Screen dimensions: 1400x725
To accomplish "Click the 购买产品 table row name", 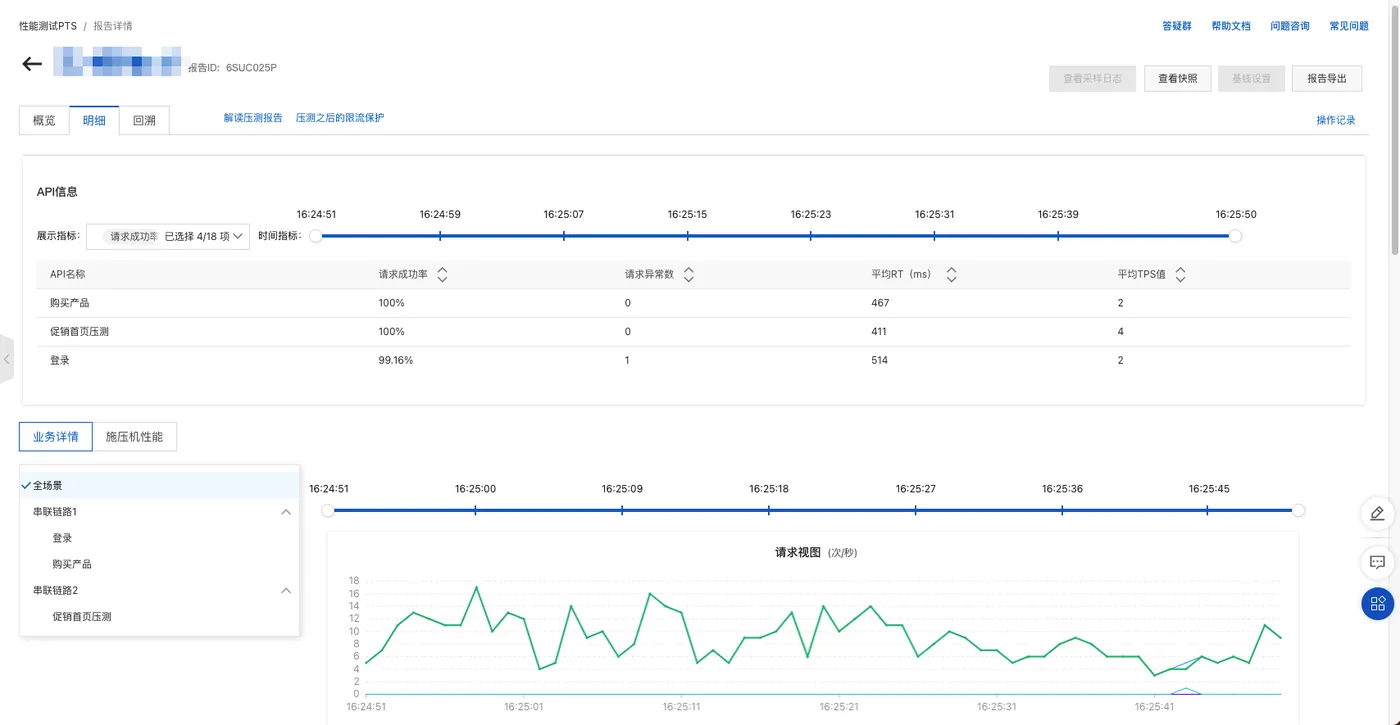I will pos(70,303).
